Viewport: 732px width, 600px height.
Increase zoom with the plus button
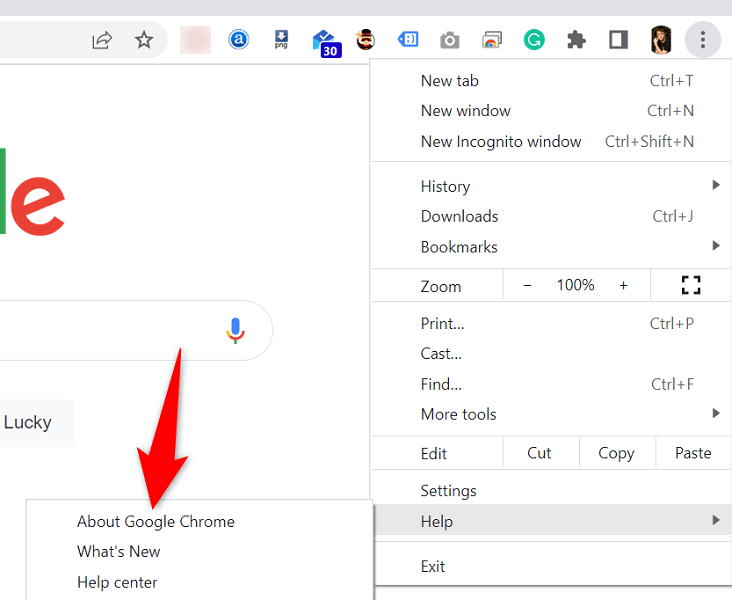pos(623,286)
